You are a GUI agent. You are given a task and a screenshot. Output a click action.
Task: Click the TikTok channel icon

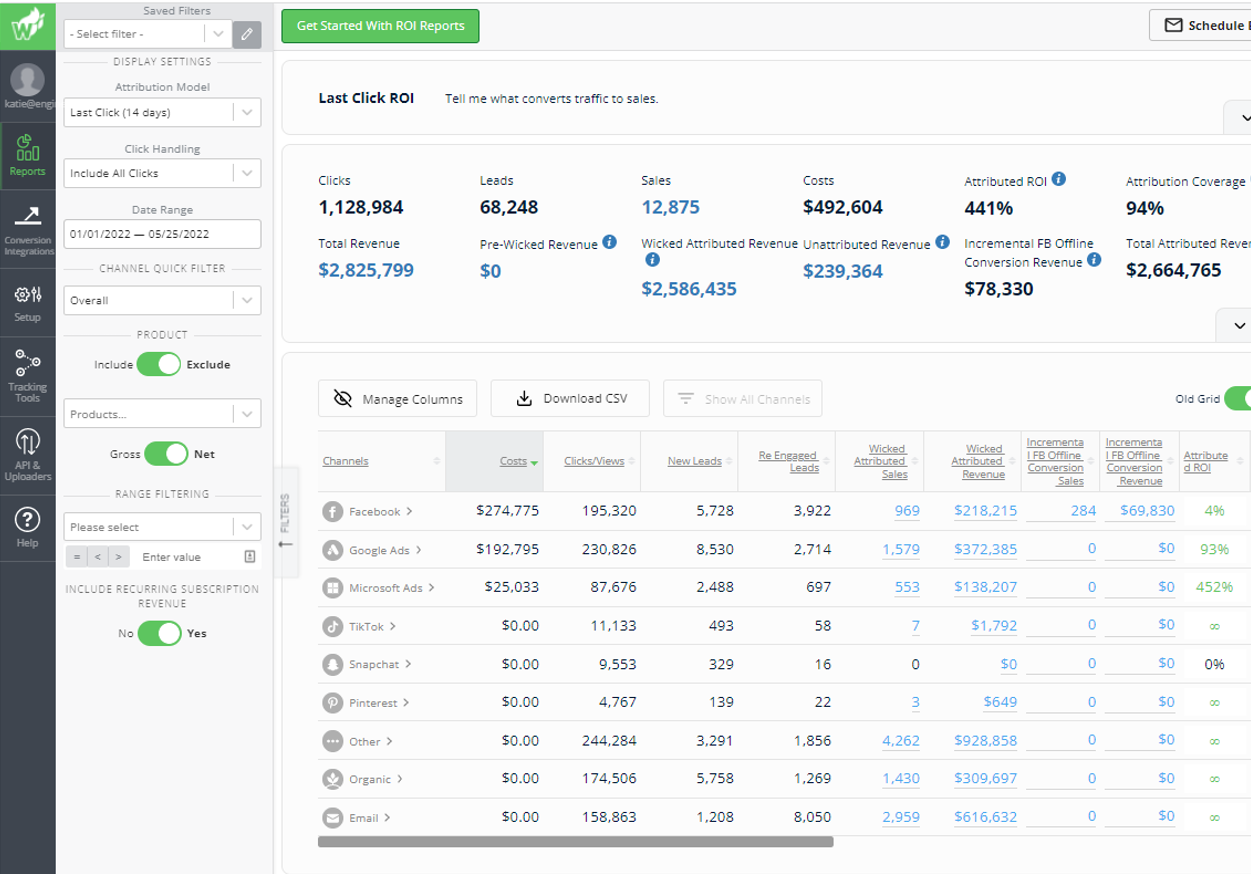tap(331, 624)
